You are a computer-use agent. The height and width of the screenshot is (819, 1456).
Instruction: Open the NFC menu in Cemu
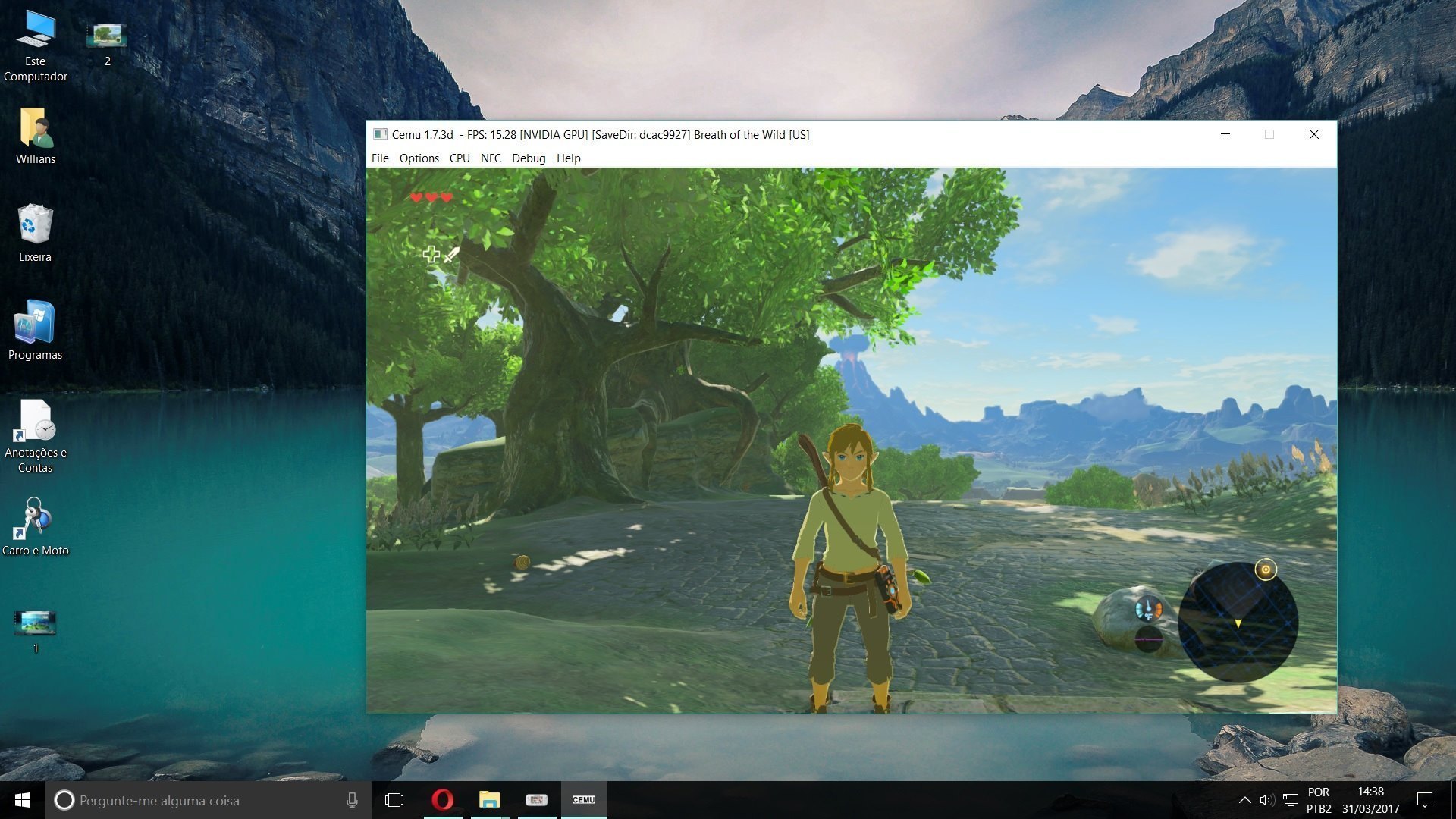click(491, 158)
